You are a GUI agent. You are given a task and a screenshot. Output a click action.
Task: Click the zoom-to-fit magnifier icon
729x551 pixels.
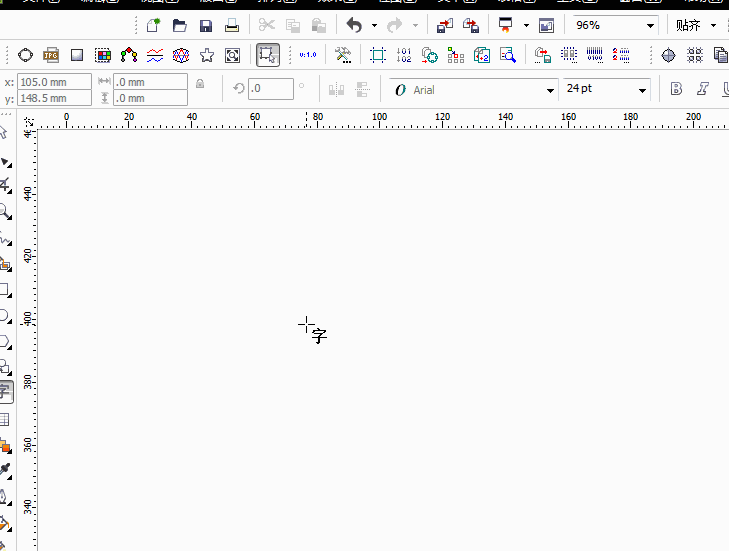point(232,55)
